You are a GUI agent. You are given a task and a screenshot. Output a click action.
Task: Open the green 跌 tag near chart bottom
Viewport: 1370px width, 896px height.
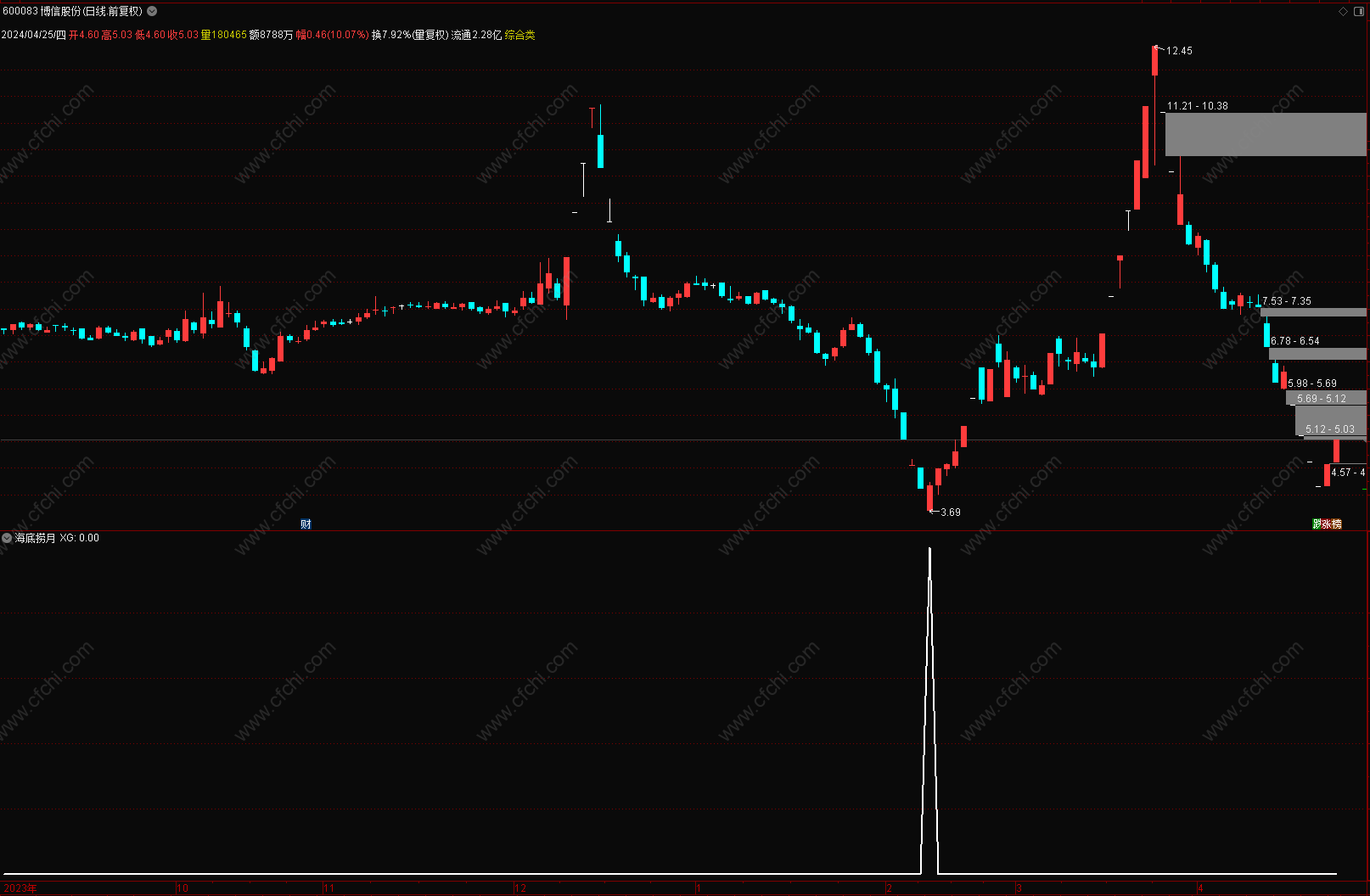(x=1317, y=524)
